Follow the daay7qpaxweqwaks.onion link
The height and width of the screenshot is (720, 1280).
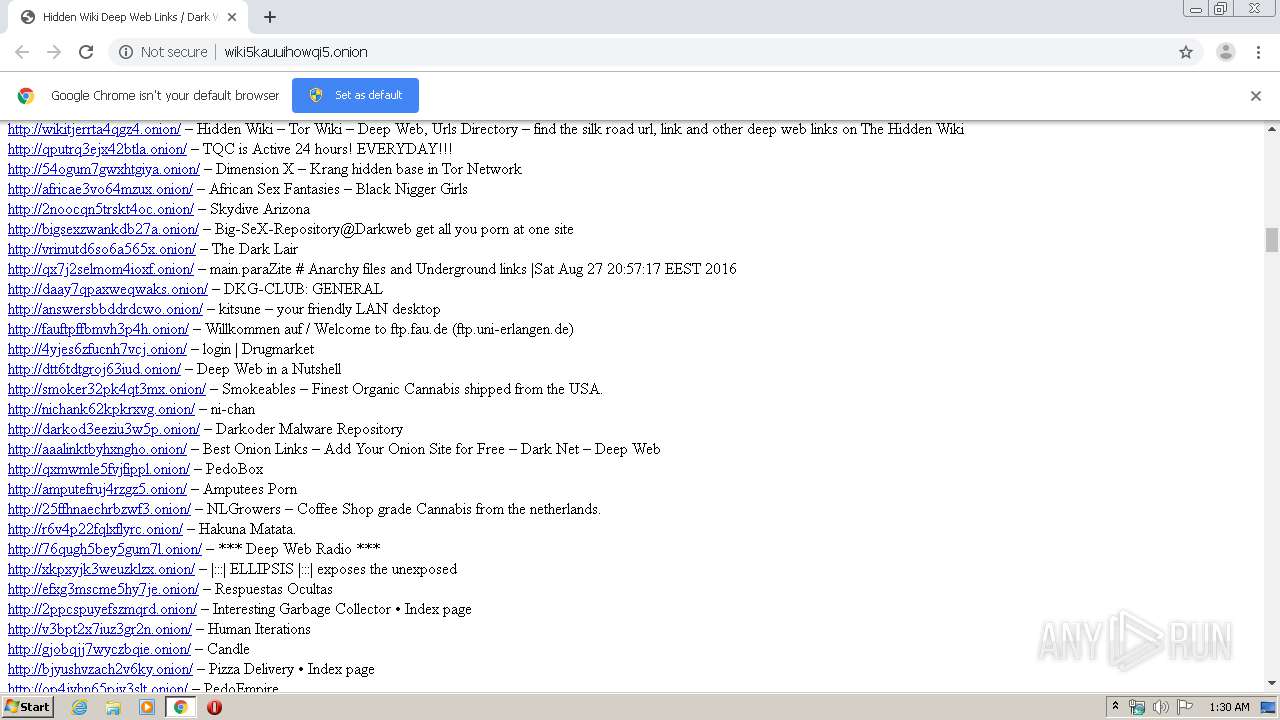[108, 289]
